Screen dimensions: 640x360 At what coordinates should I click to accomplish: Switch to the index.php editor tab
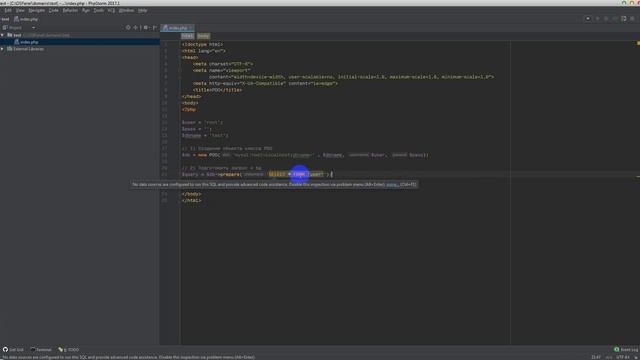click(x=176, y=28)
